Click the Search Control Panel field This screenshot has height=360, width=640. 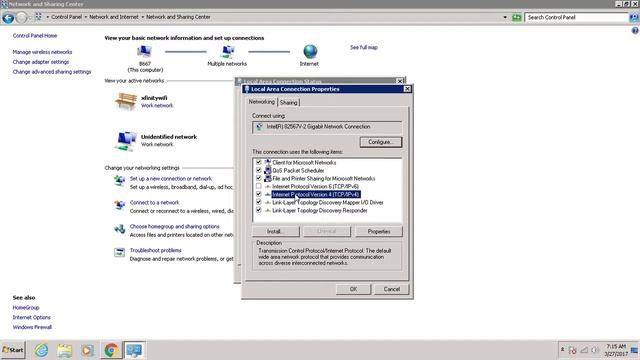click(x=576, y=18)
